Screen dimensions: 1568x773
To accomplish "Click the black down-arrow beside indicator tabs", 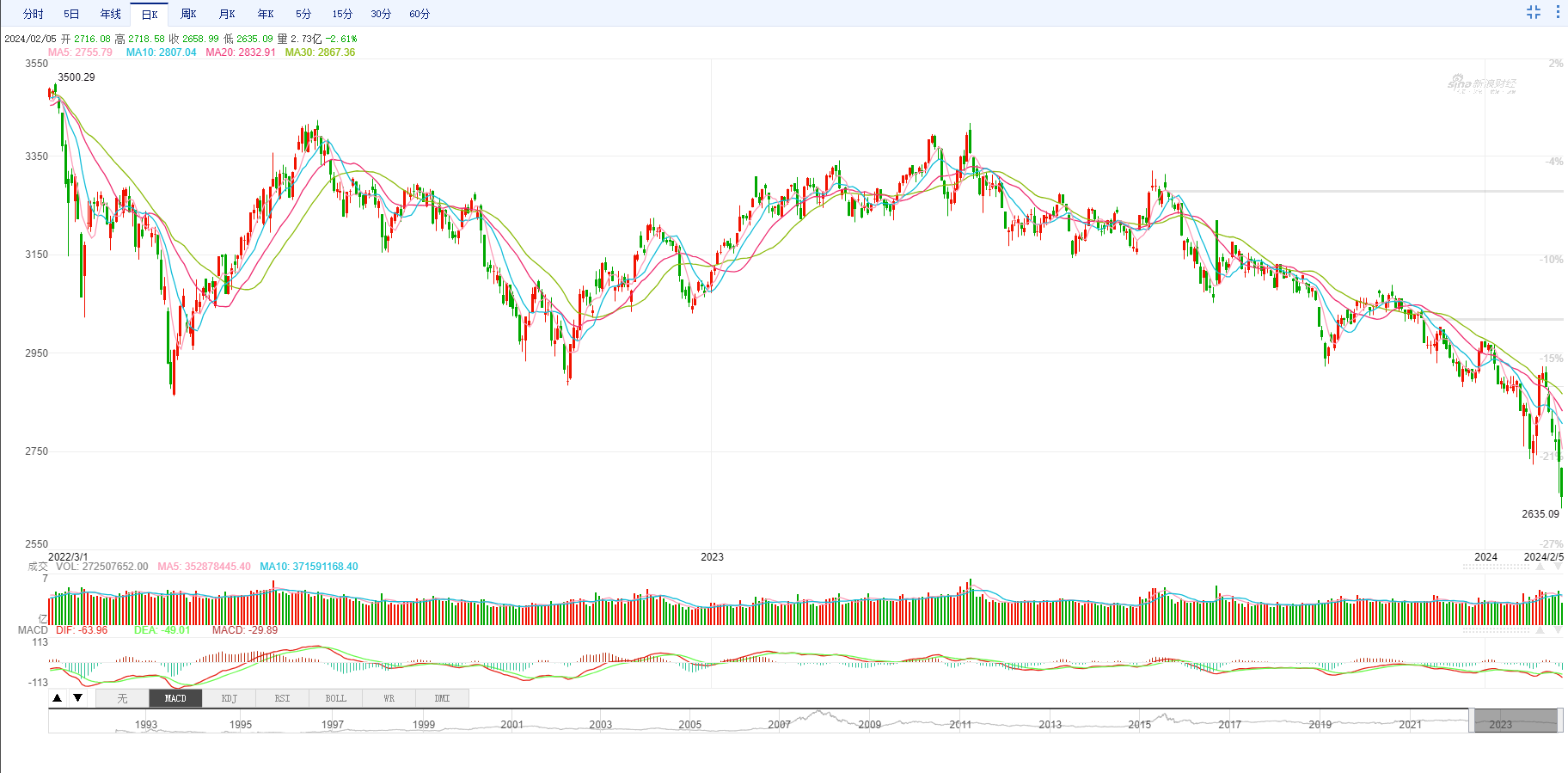I will [78, 698].
